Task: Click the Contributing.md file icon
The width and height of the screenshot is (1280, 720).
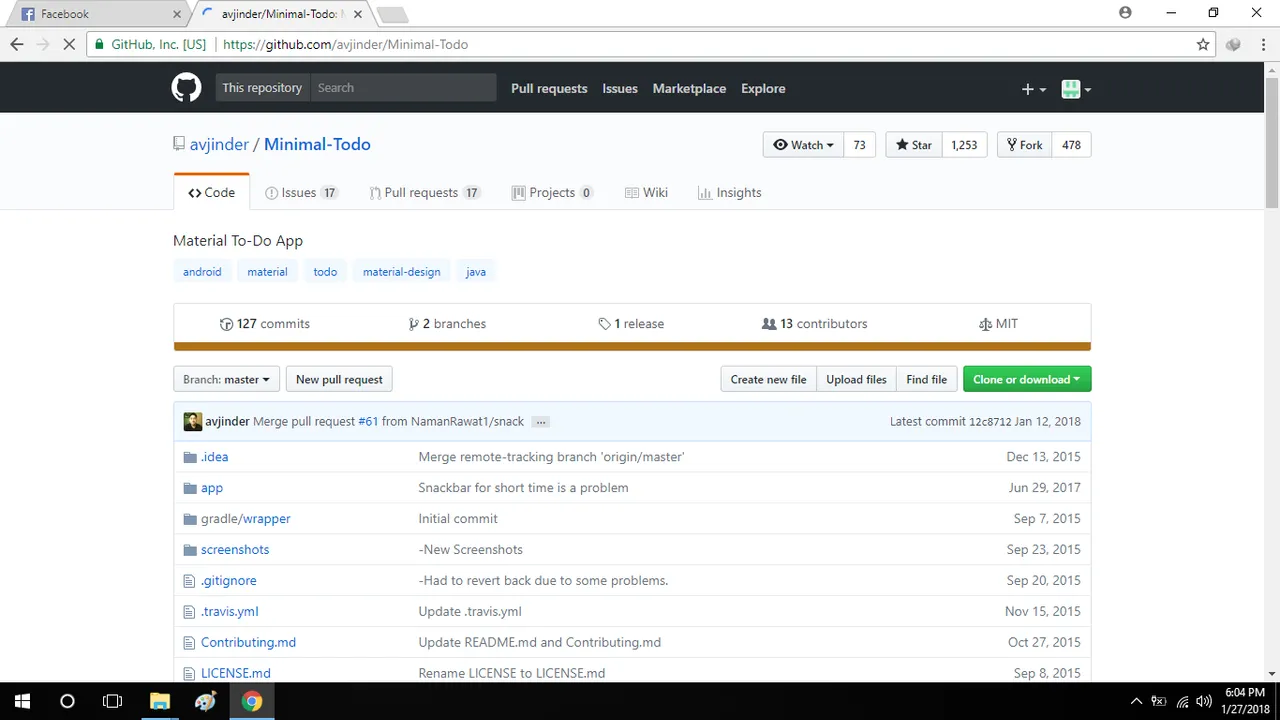Action: [x=189, y=643]
